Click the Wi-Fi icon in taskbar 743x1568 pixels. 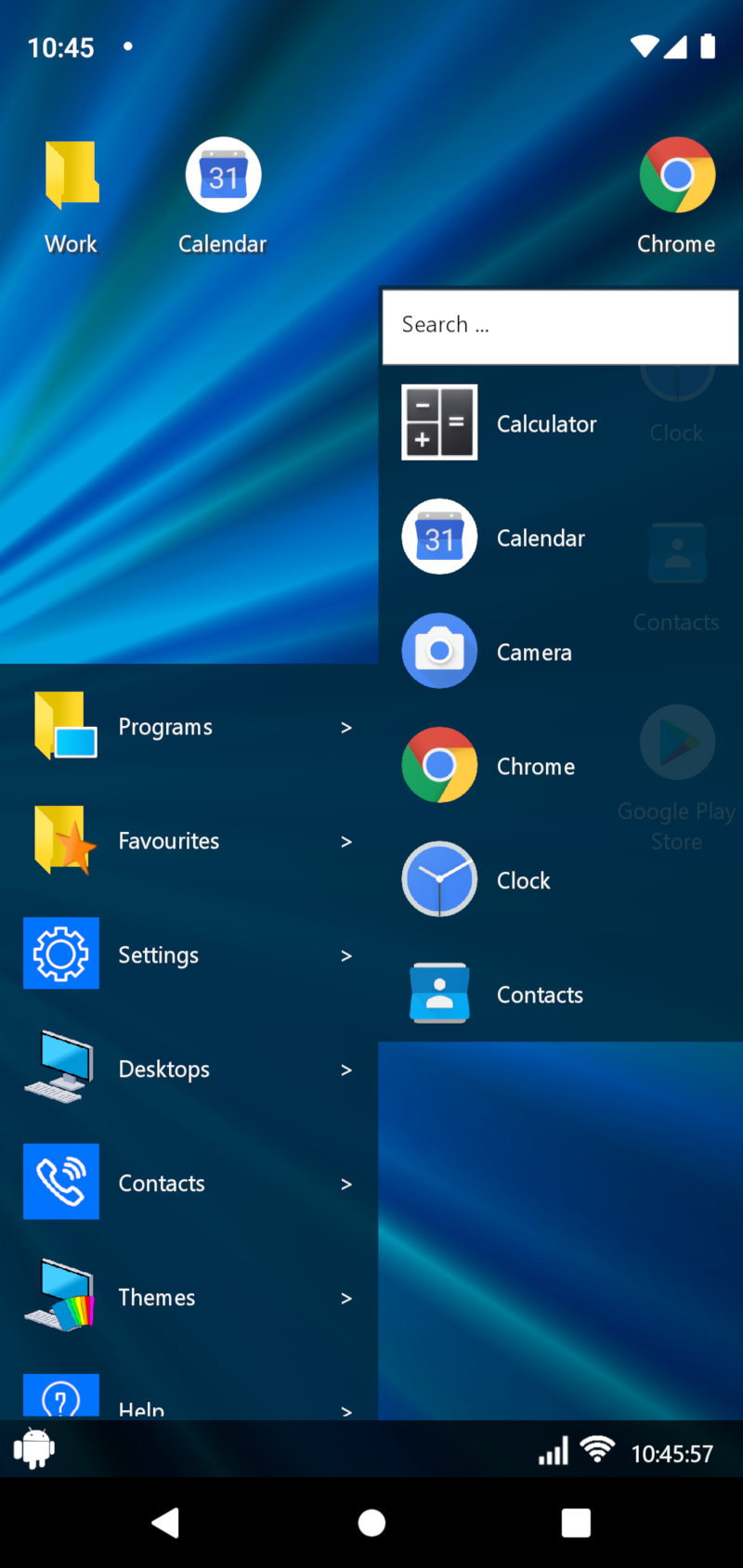pyautogui.click(x=597, y=1449)
